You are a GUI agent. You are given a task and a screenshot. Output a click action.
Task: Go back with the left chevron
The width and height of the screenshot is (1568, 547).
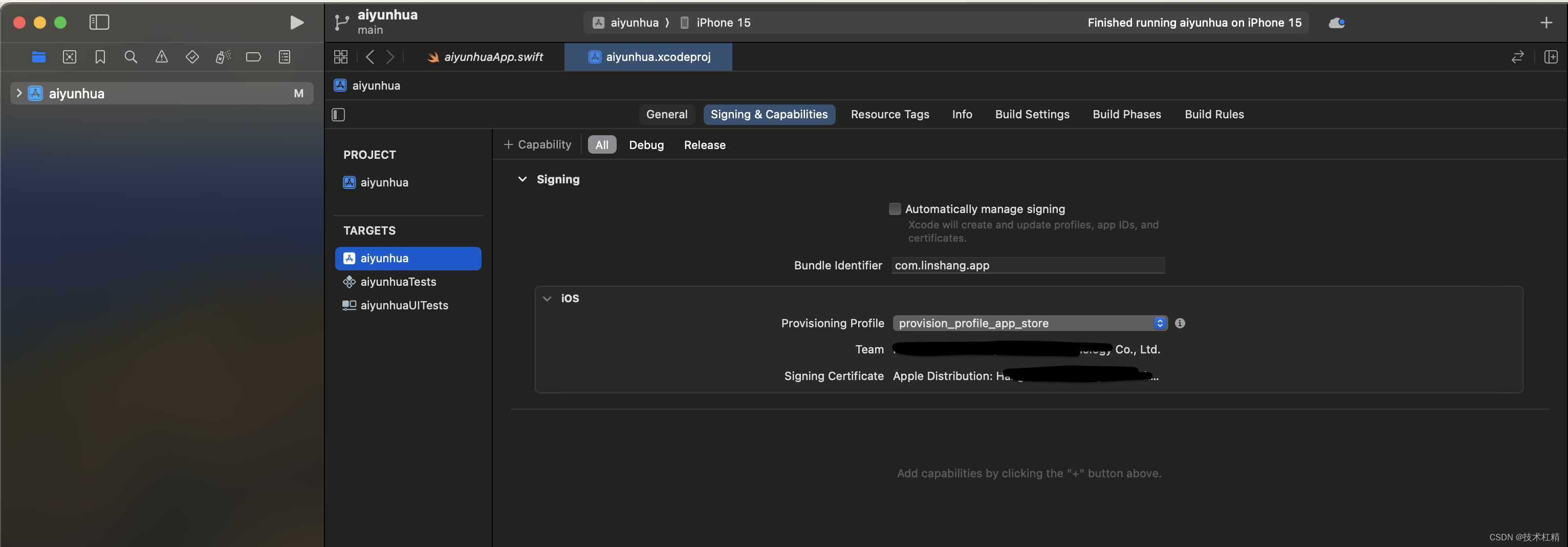369,57
